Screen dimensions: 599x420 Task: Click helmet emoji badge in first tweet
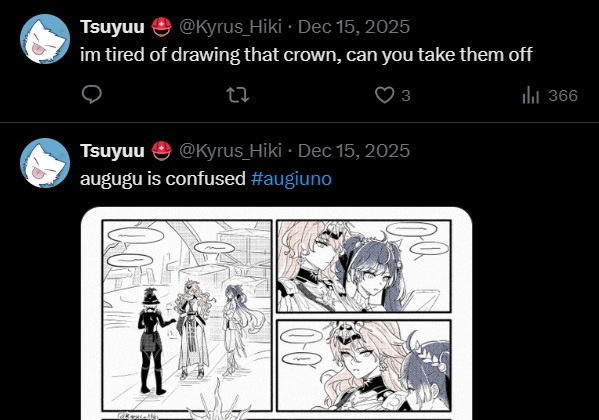coord(162,27)
